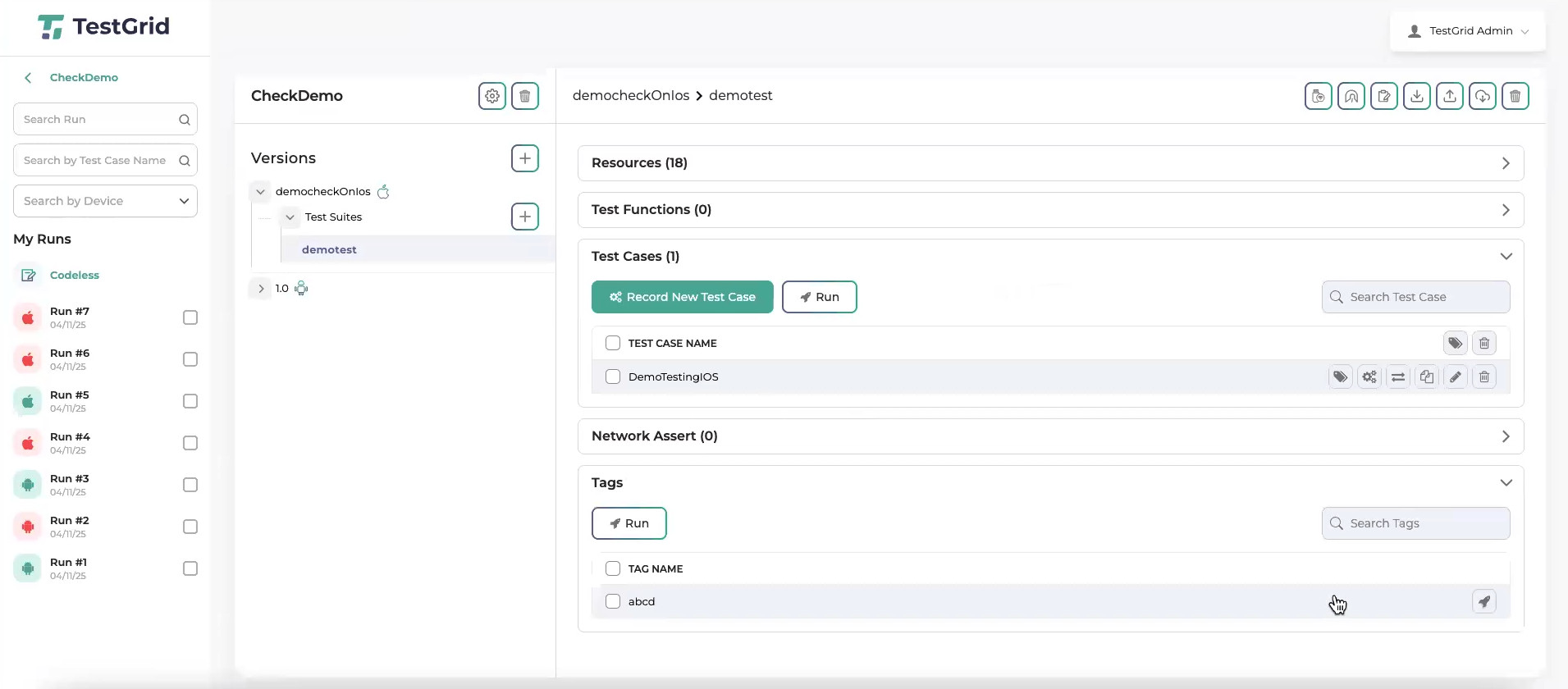The image size is (1568, 689).
Task: Add test suite with plus icon
Action: pyautogui.click(x=525, y=217)
